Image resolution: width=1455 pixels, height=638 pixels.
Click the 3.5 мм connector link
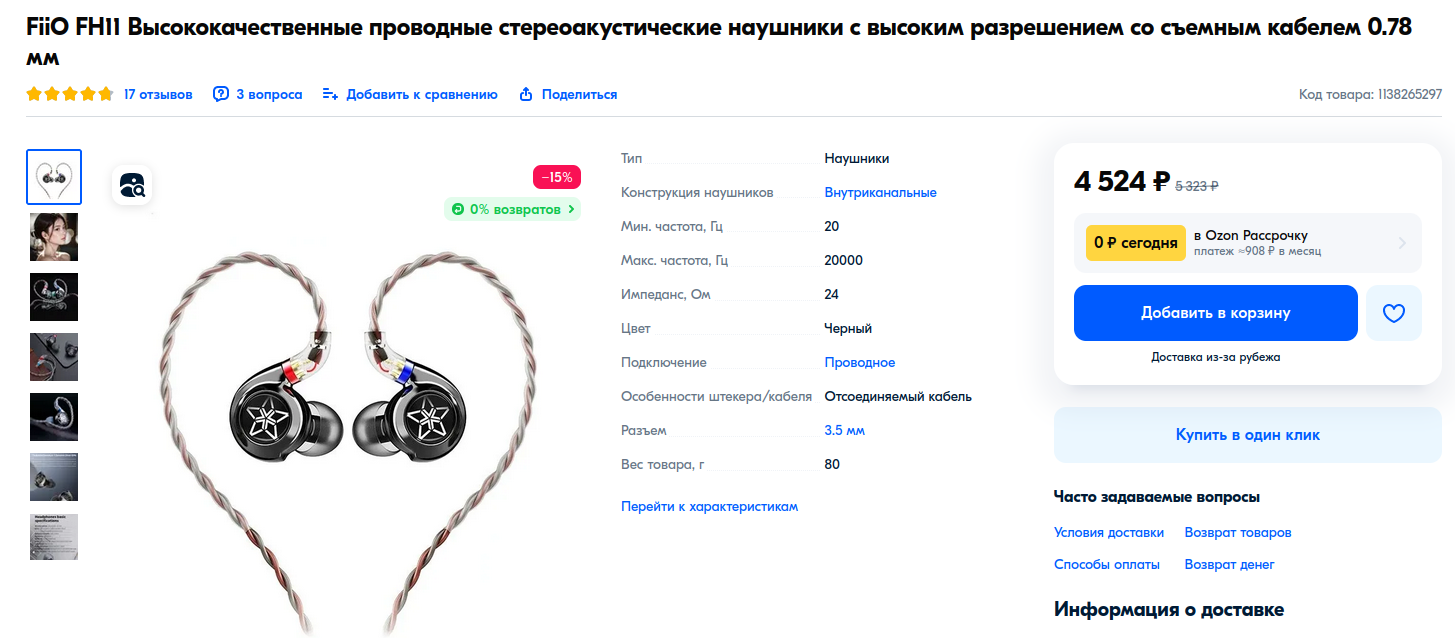(844, 430)
